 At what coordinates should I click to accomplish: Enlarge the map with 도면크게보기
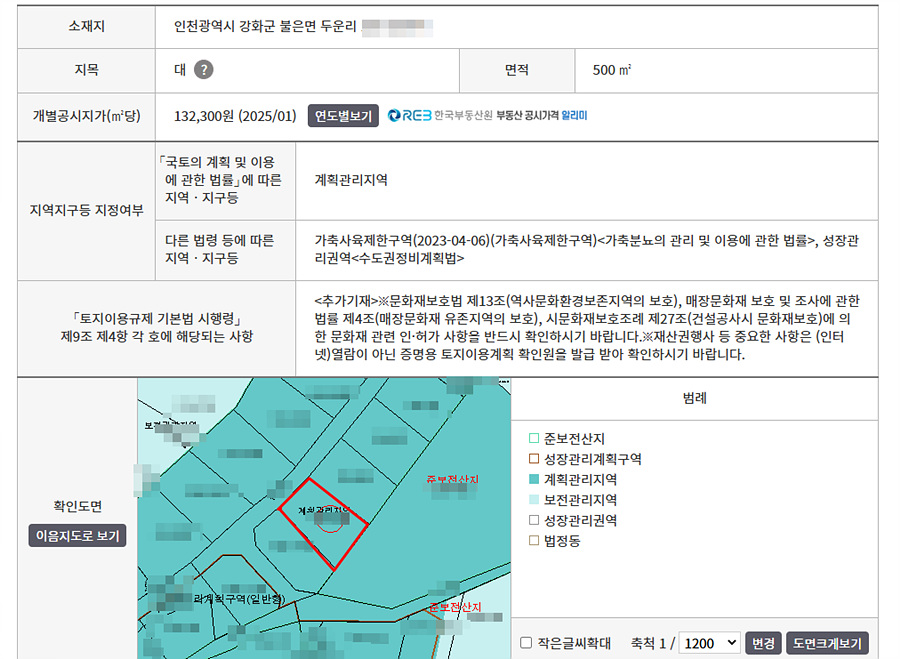coord(827,643)
